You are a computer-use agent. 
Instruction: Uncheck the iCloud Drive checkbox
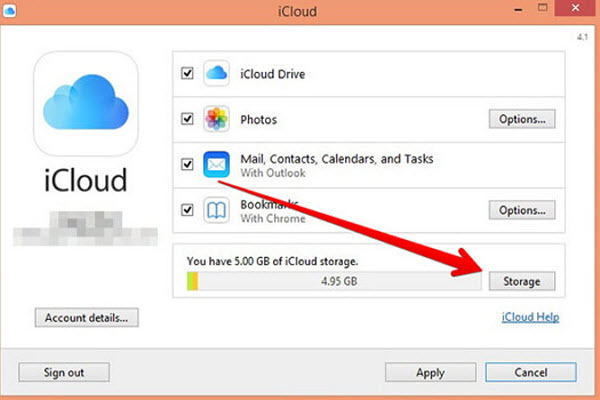click(x=187, y=74)
